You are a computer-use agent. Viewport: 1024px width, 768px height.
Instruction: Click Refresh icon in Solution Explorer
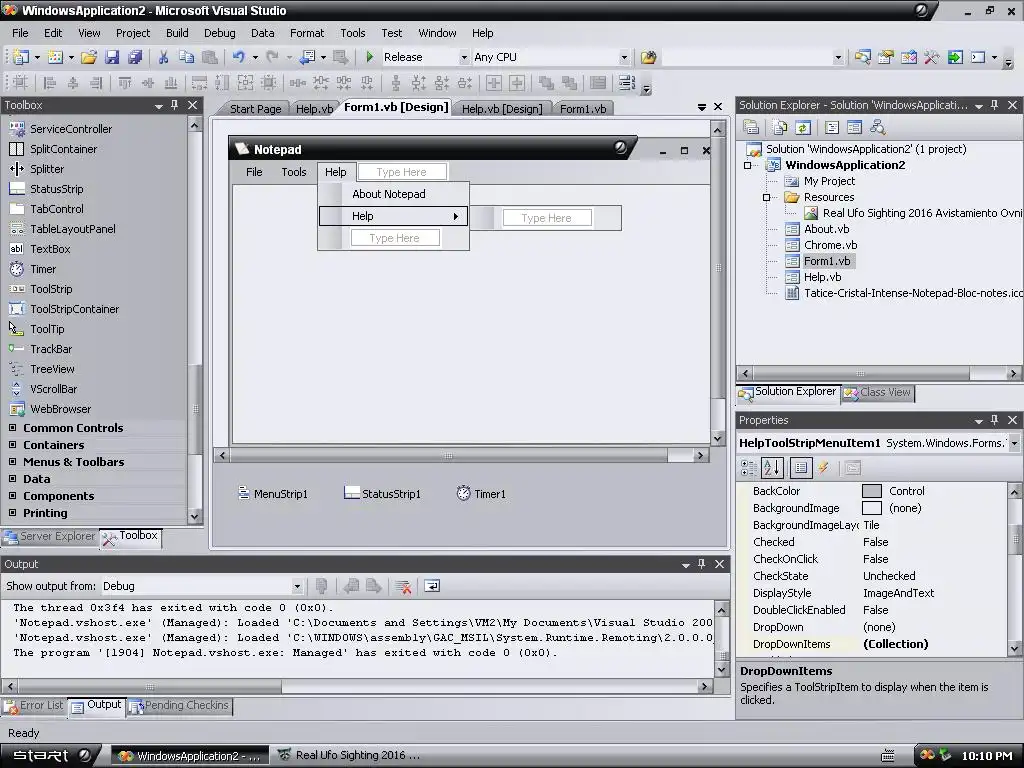803,127
